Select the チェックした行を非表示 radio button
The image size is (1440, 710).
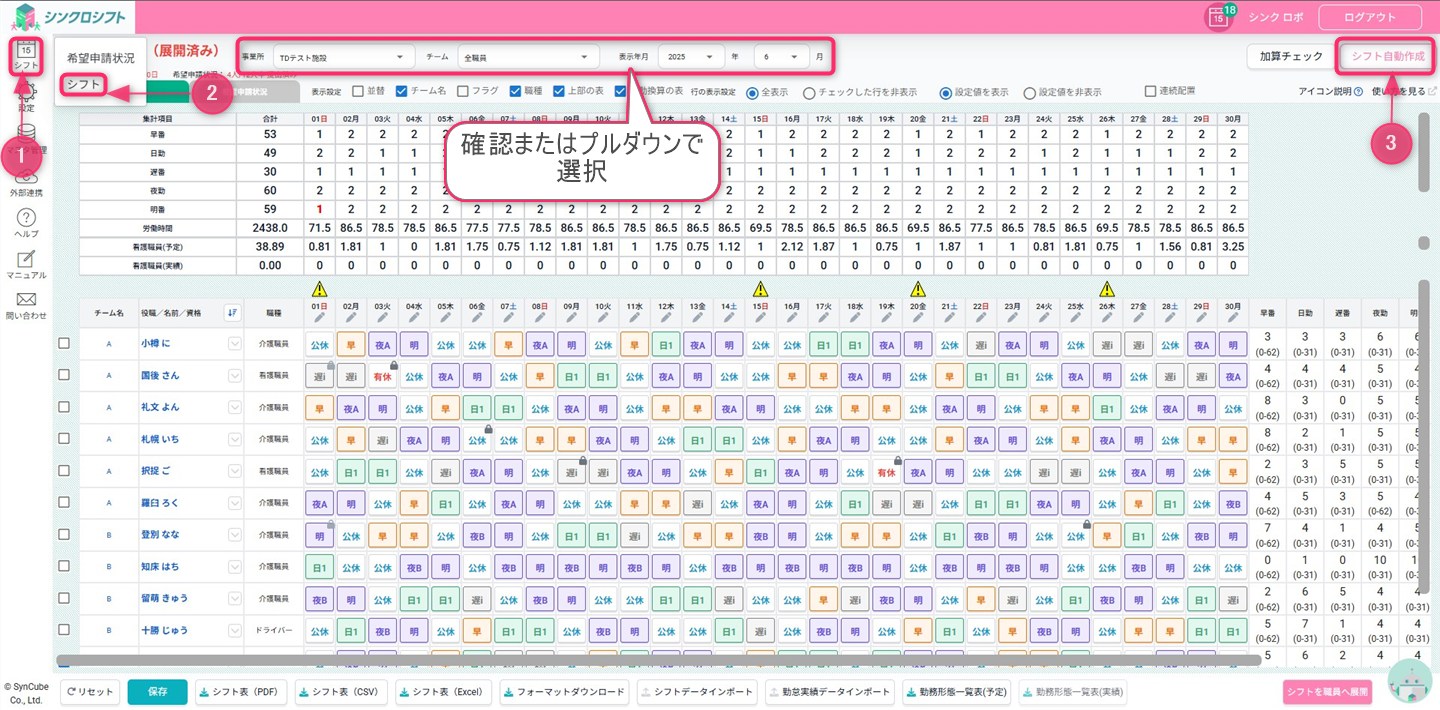click(809, 92)
